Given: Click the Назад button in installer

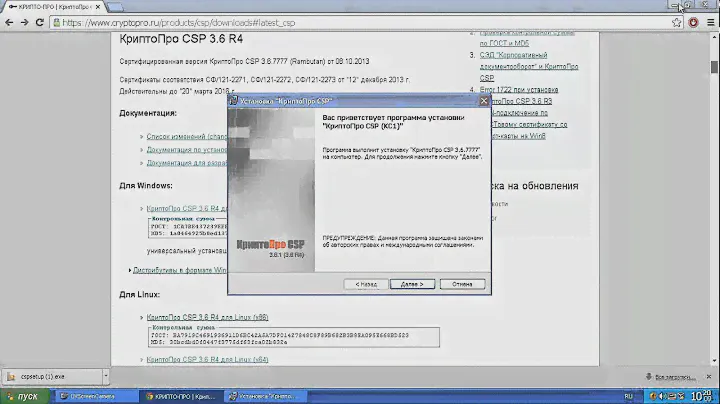Looking at the screenshot, I should (365, 284).
